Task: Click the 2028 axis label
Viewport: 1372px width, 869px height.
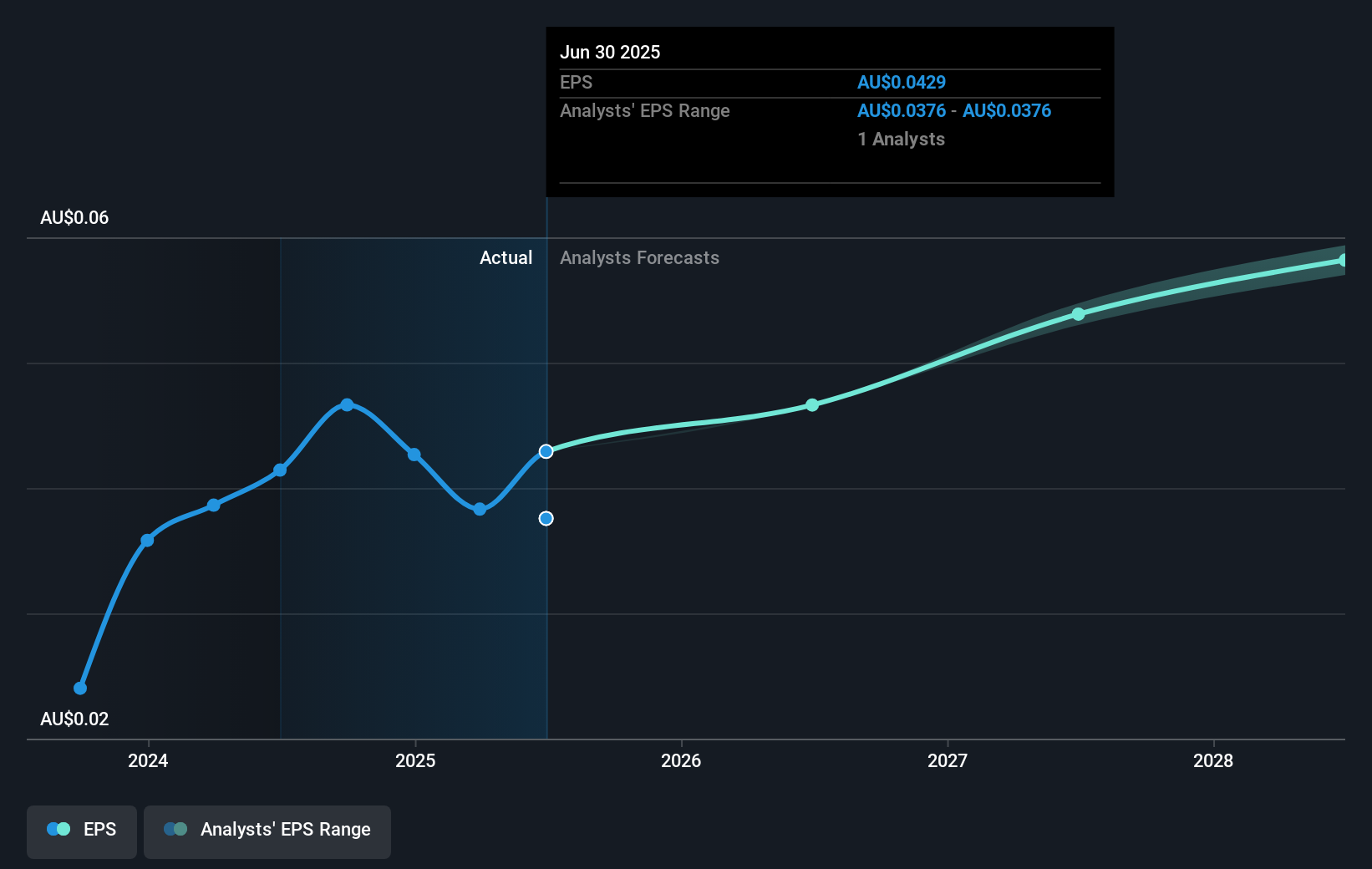Action: 1213,761
